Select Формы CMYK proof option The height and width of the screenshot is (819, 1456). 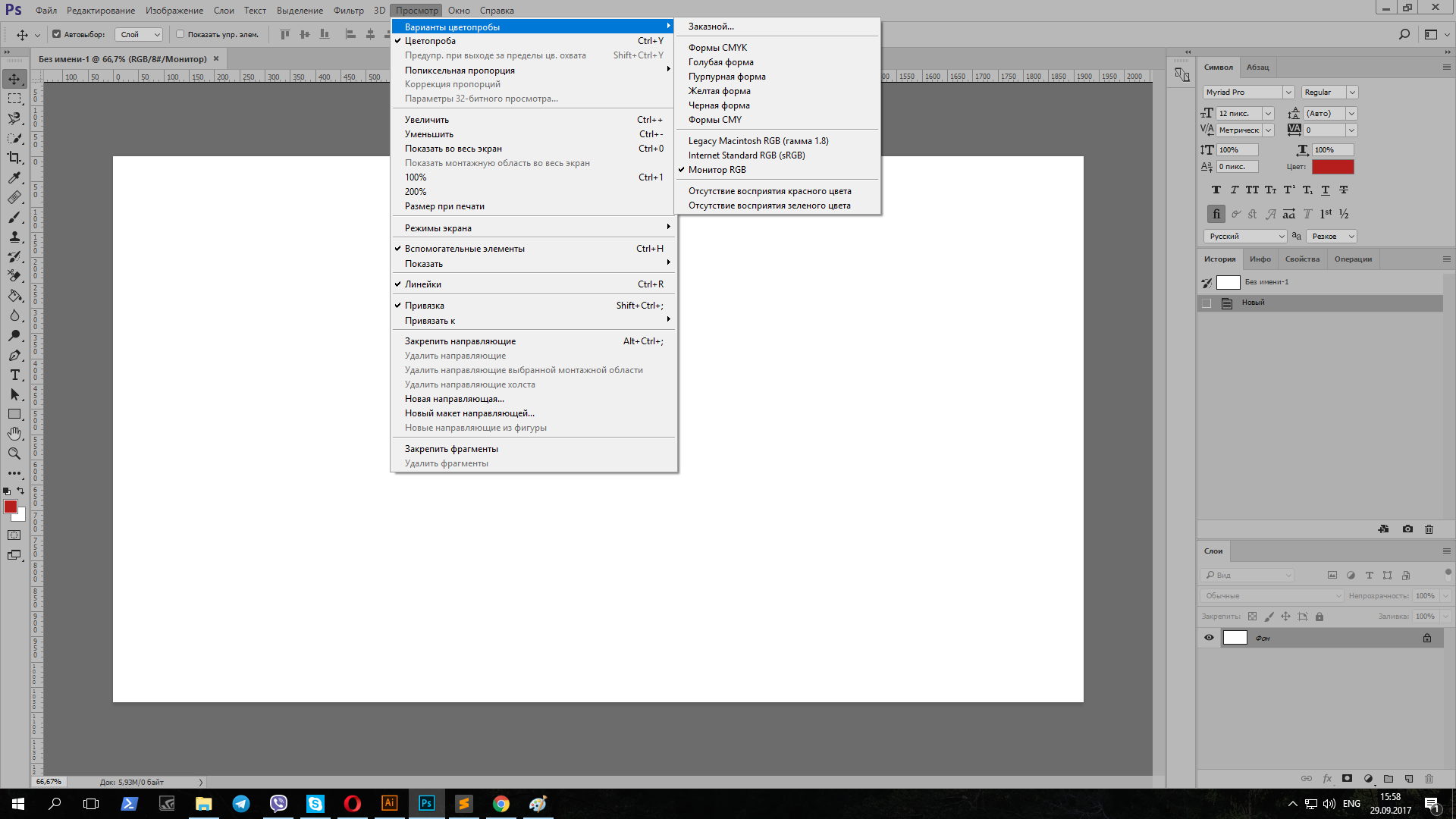point(778,48)
